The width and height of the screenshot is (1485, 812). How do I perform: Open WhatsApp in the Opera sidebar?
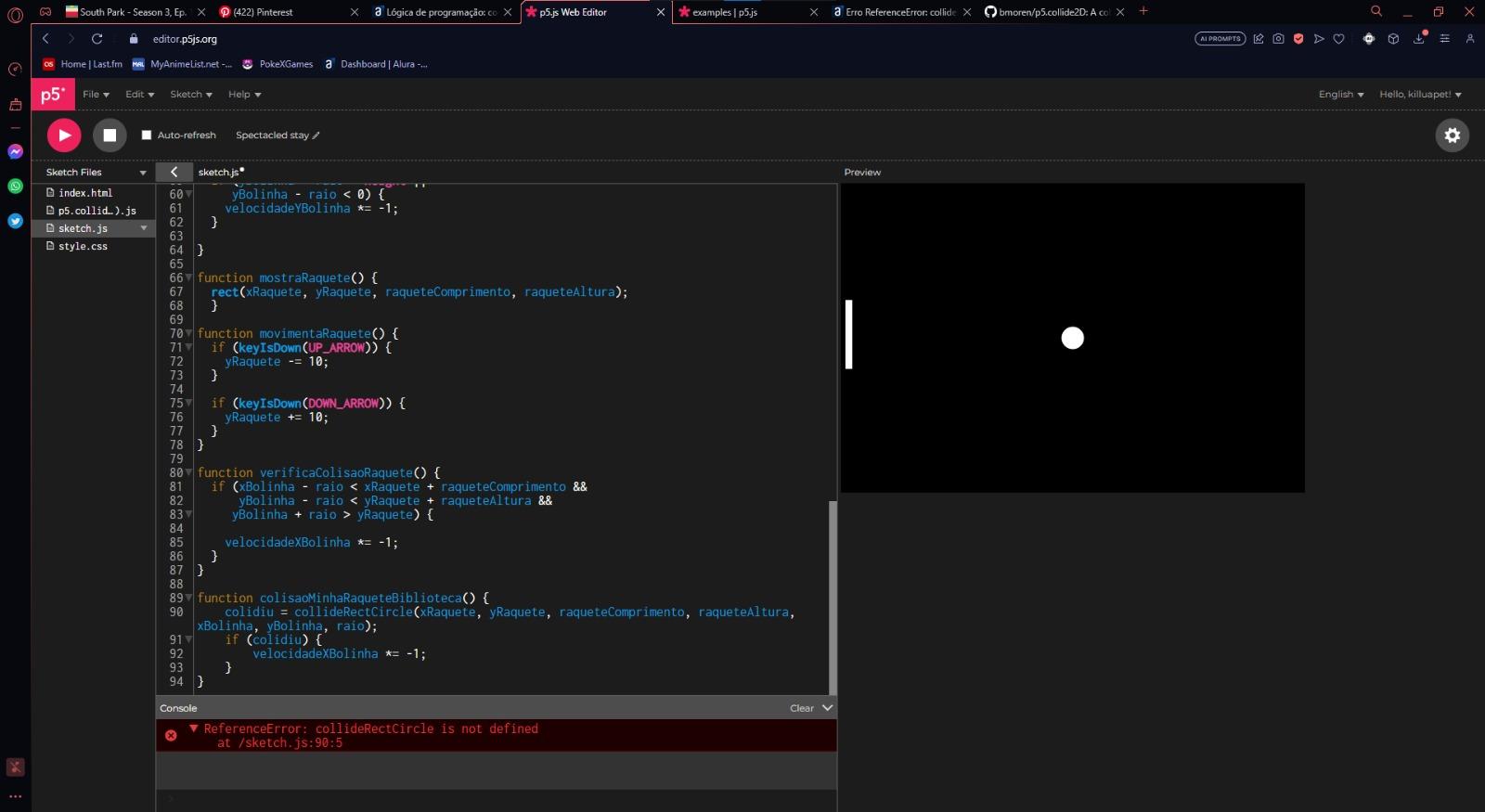[x=15, y=186]
